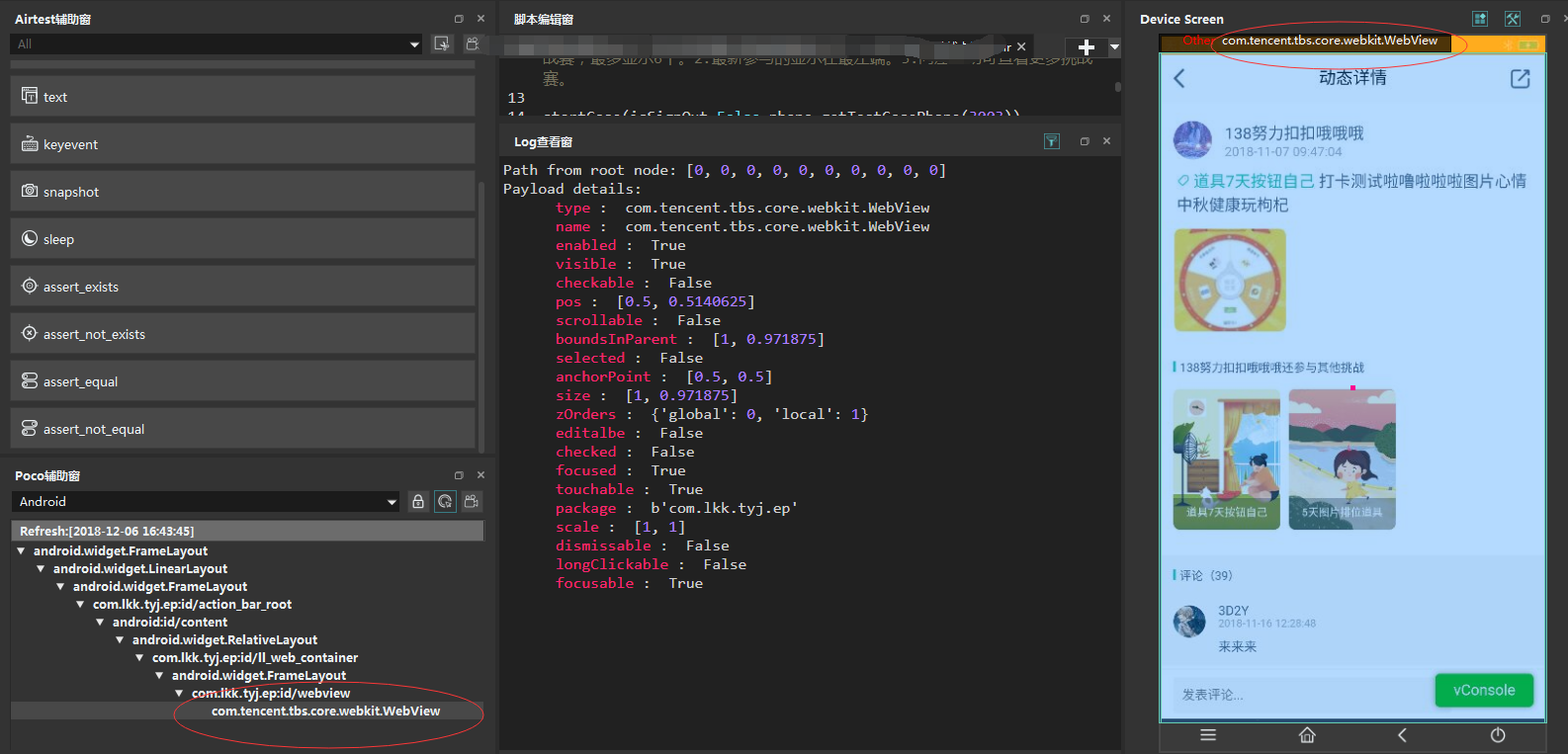Screen dimensions: 1568x754
Task: Open the Device Screen tools icon
Action: point(1513,19)
